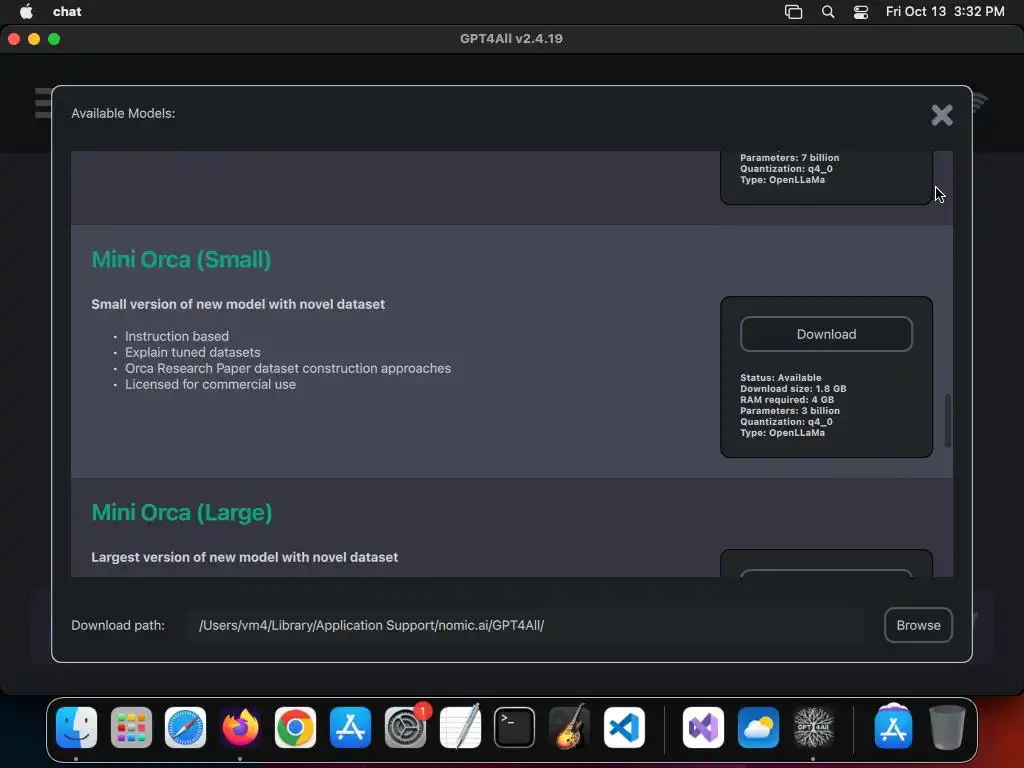1024x768 pixels.
Task: Click the 'Parameters: 7 billion' text
Action: [790, 157]
